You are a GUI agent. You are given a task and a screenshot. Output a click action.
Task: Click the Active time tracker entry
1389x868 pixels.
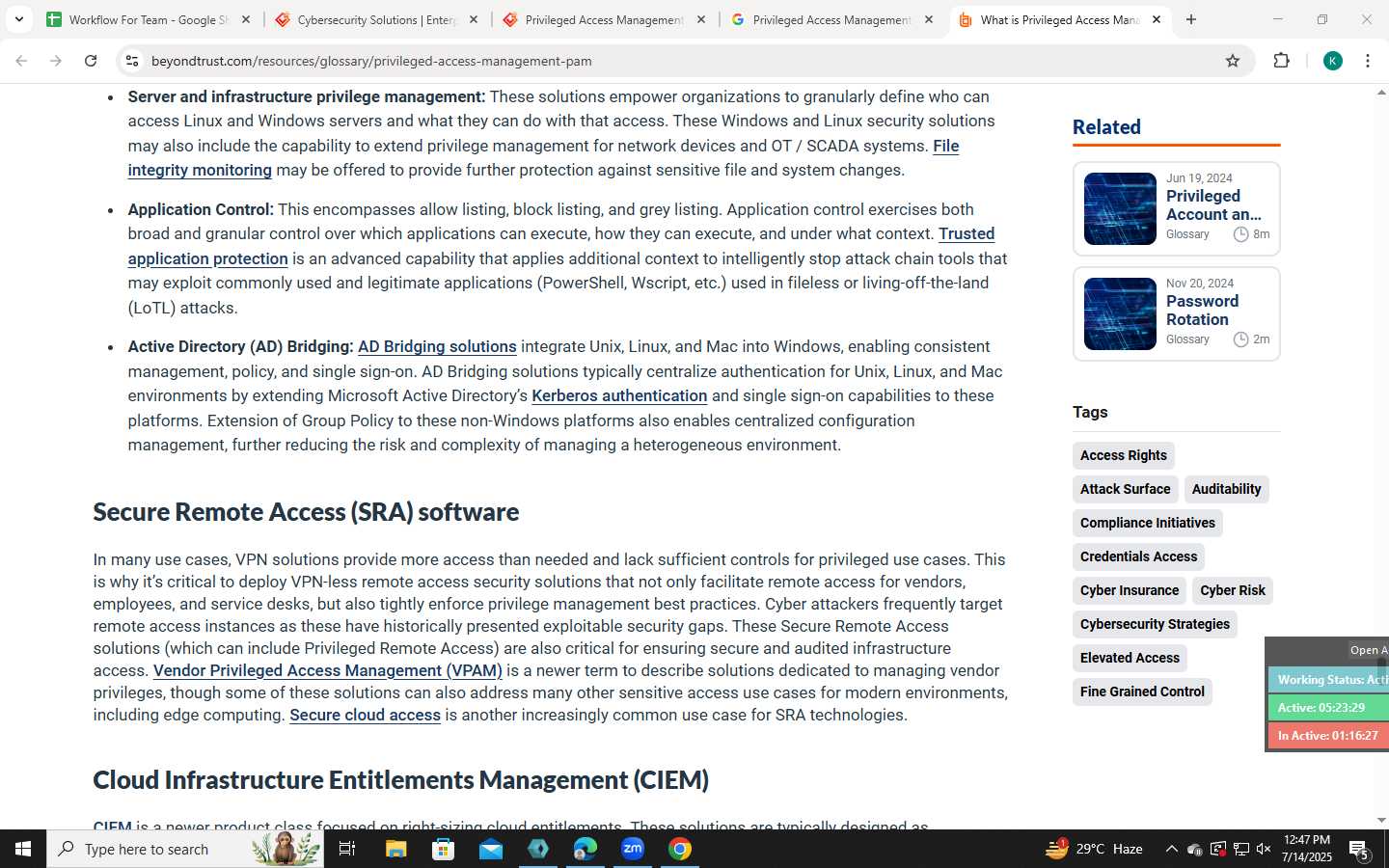click(x=1328, y=707)
